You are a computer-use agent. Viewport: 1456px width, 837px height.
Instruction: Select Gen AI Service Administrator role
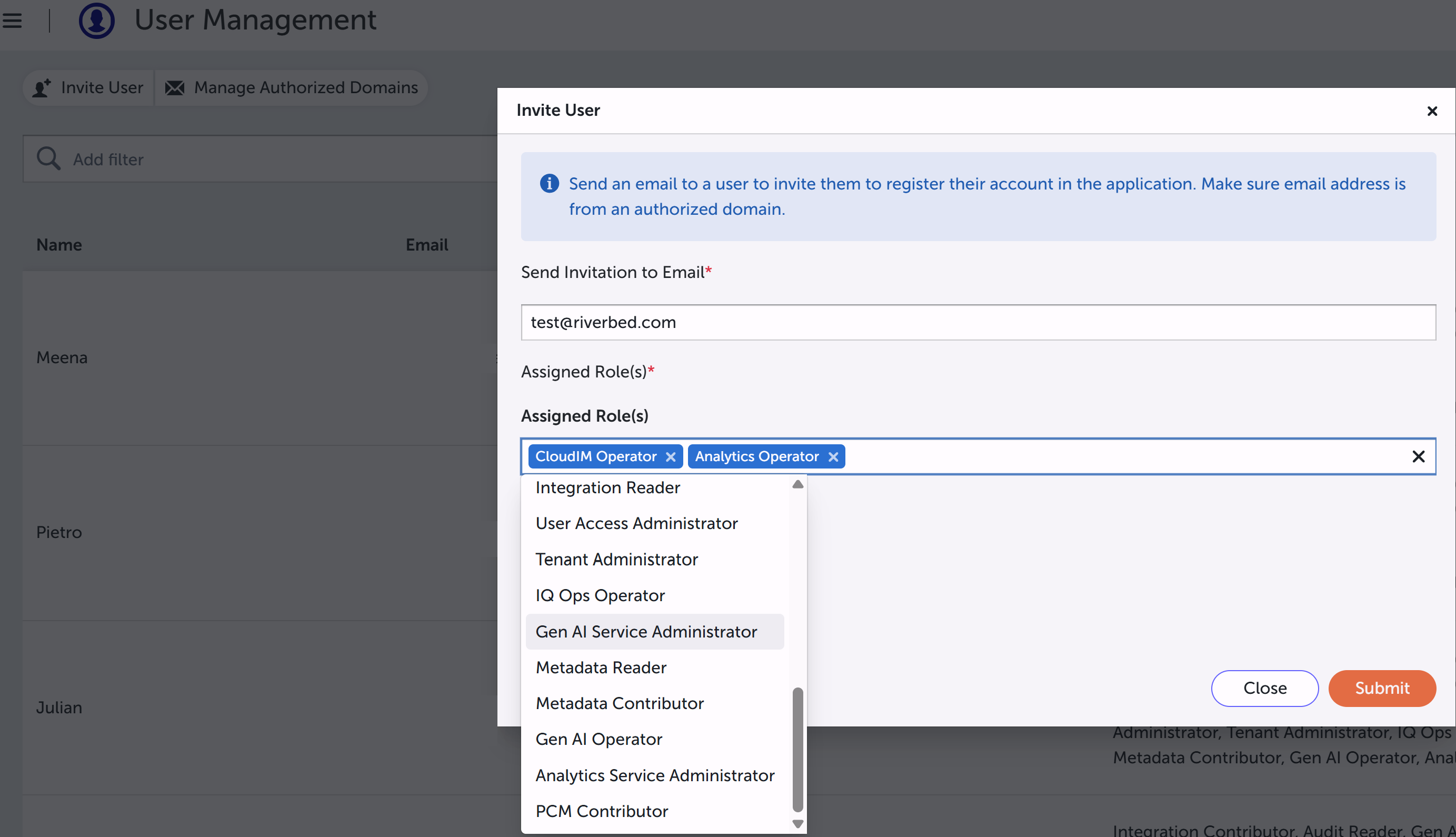click(x=655, y=632)
